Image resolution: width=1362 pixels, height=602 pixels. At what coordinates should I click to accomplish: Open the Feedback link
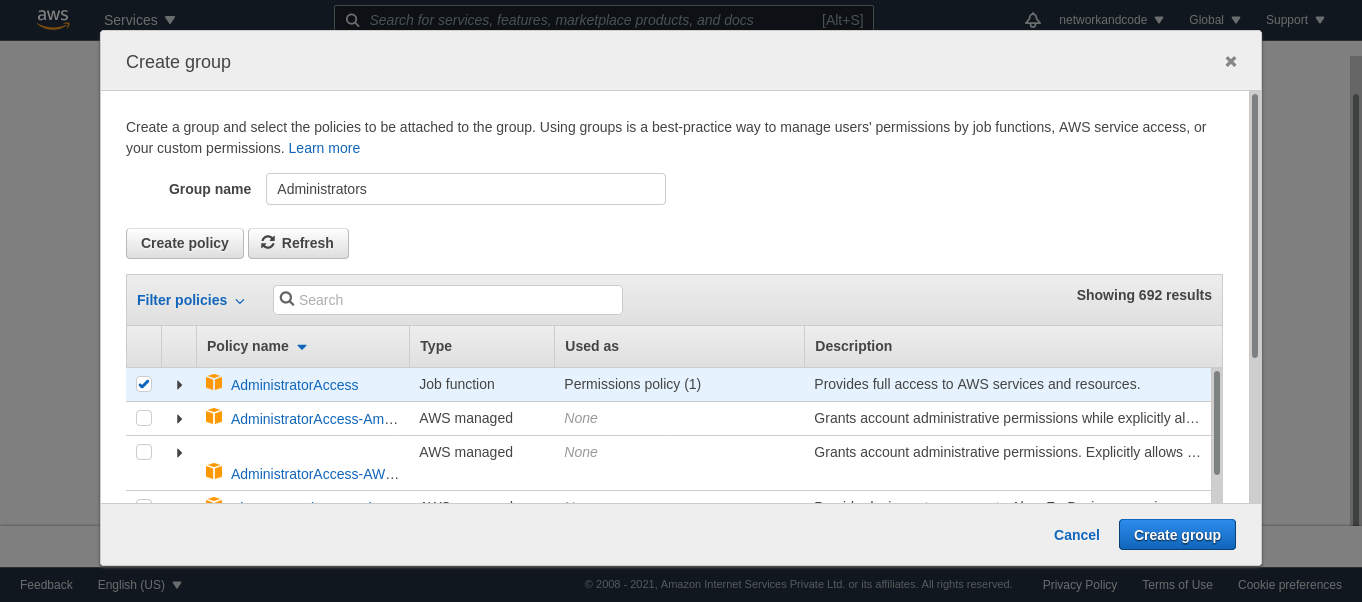tap(46, 585)
